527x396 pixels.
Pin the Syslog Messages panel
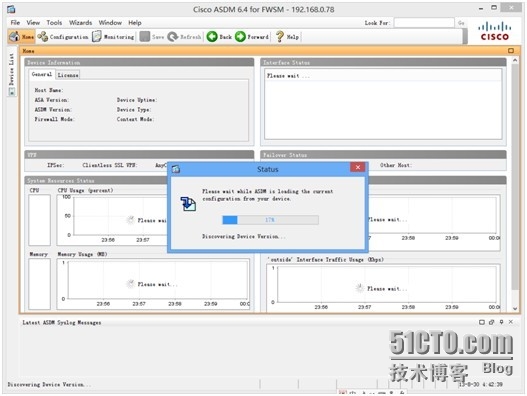(501, 322)
